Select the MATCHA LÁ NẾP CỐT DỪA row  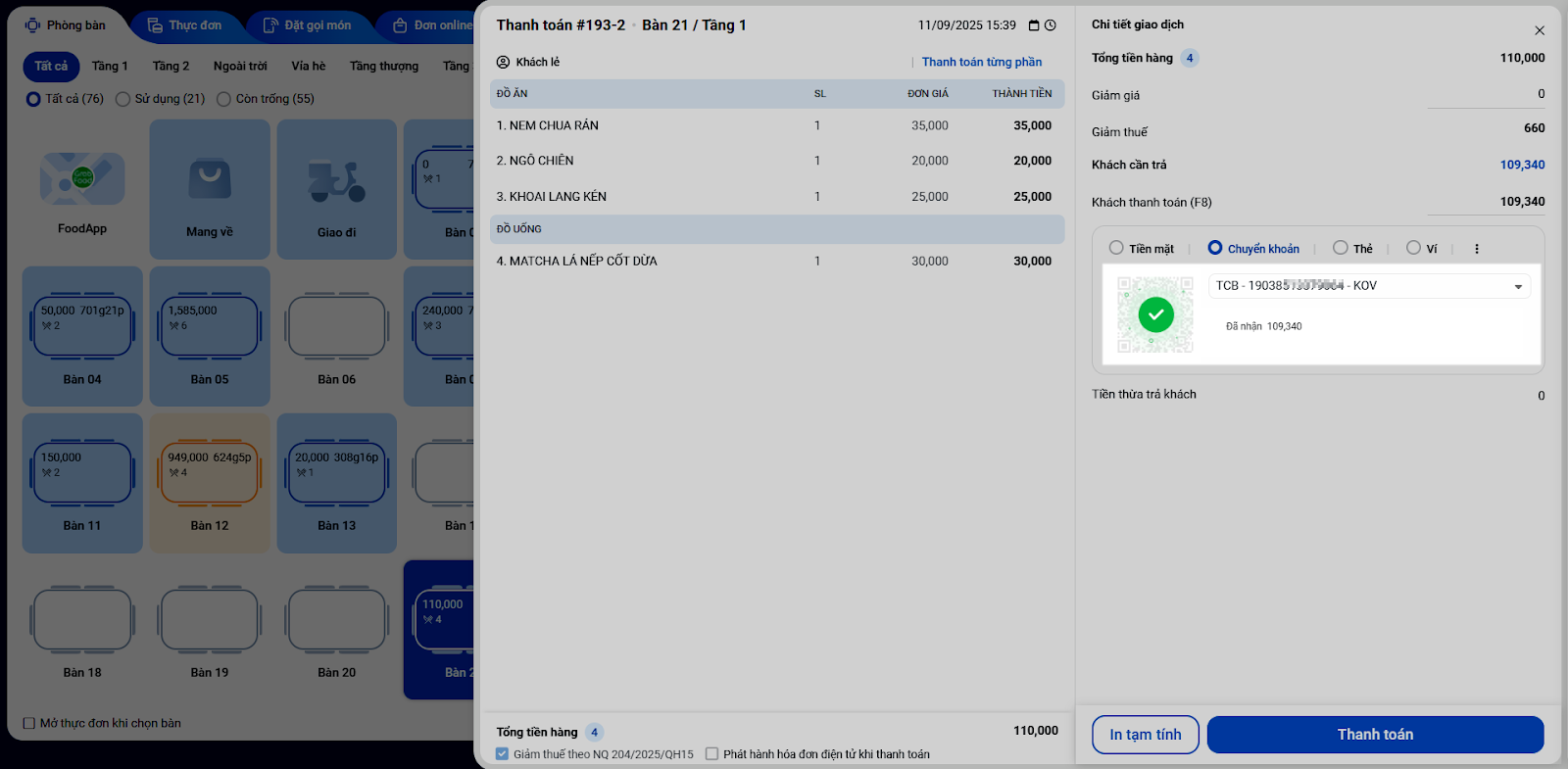(777, 262)
